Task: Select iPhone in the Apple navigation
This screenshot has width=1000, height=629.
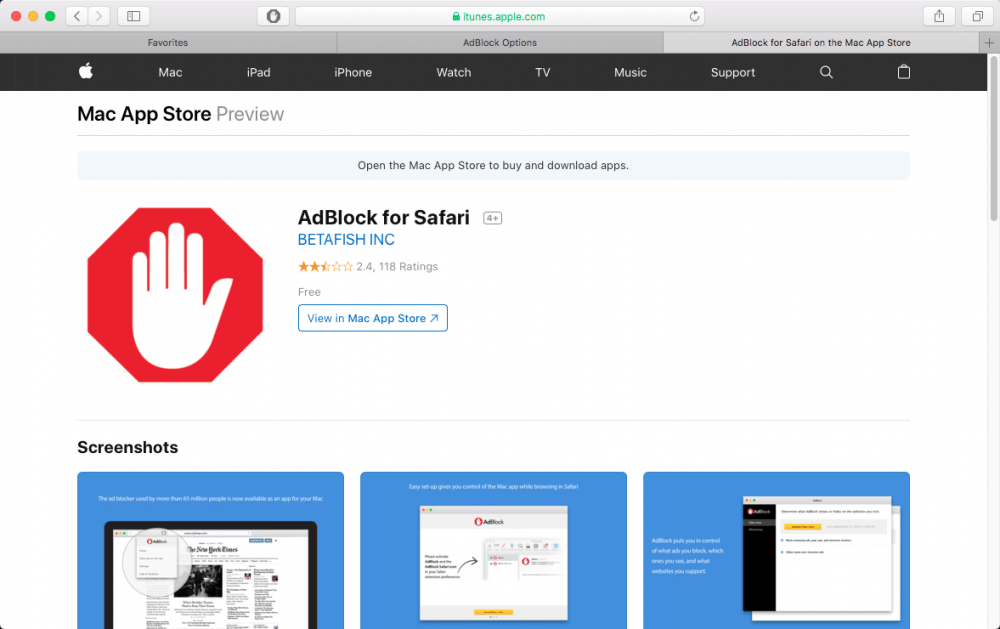Action: click(353, 72)
